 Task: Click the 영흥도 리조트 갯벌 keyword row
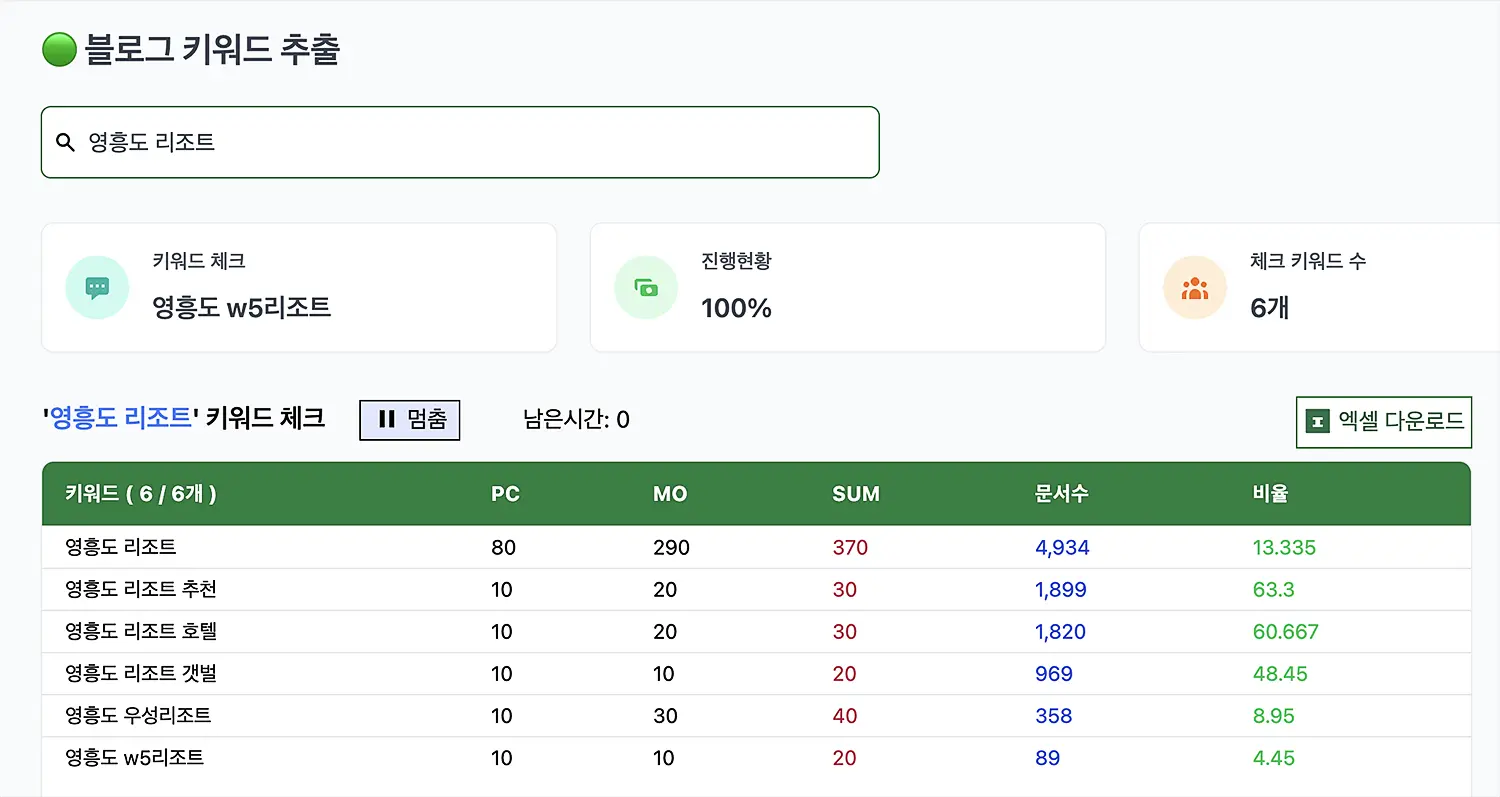point(141,673)
